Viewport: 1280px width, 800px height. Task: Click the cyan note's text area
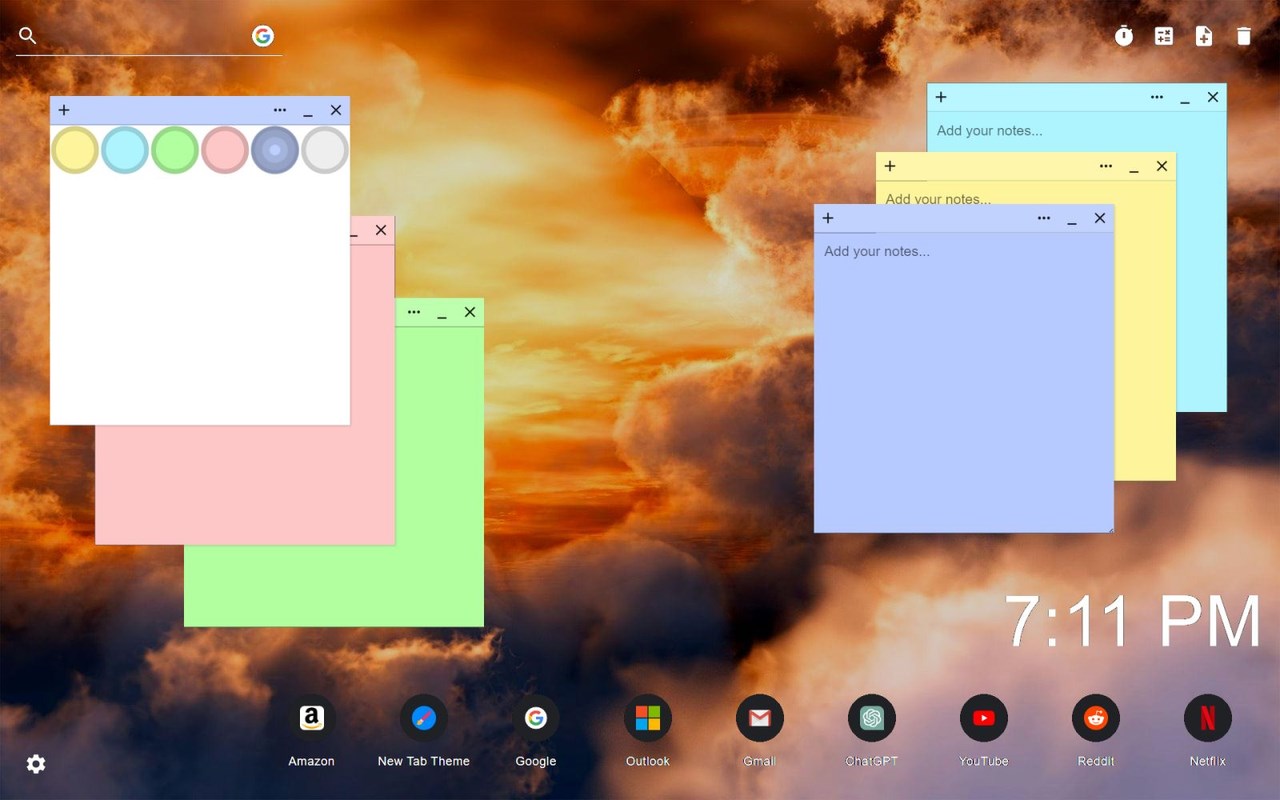point(1076,131)
